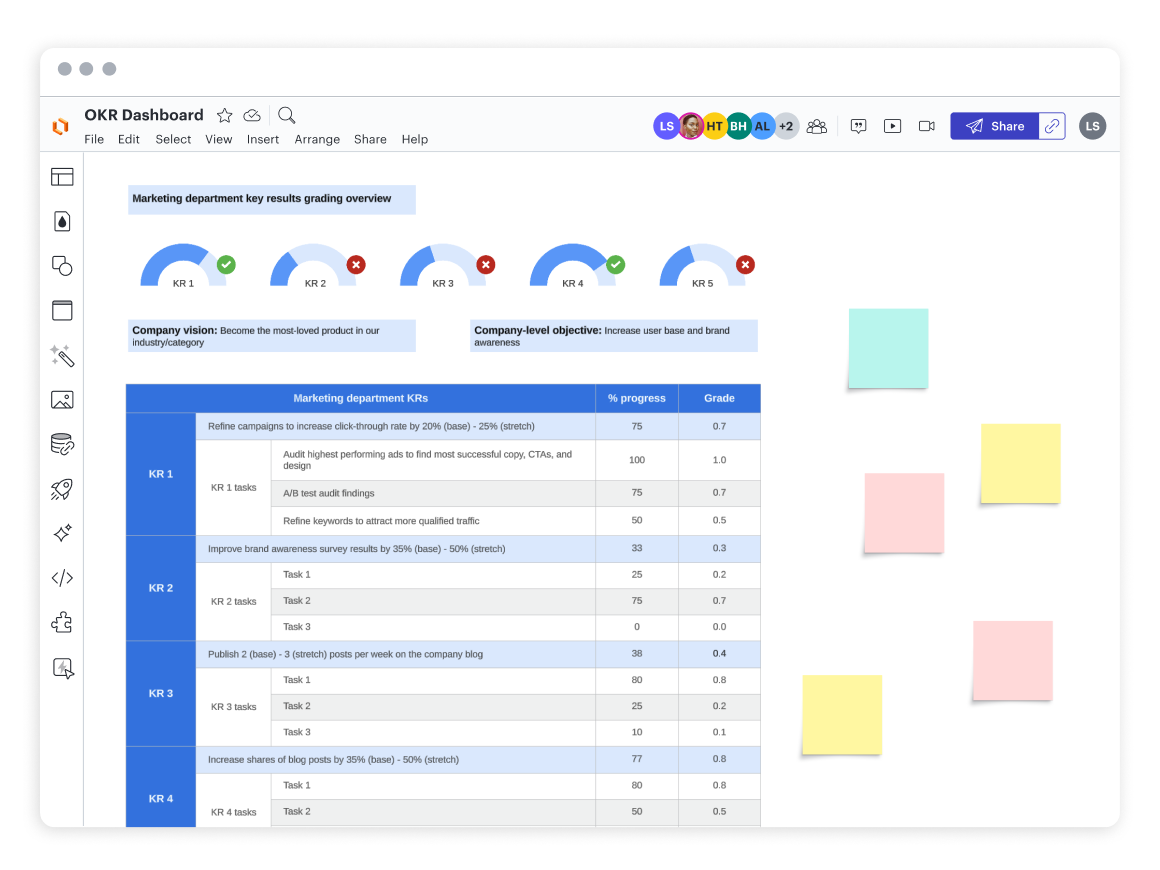
Task: Select the magic wand sparkle tool
Action: [62, 356]
